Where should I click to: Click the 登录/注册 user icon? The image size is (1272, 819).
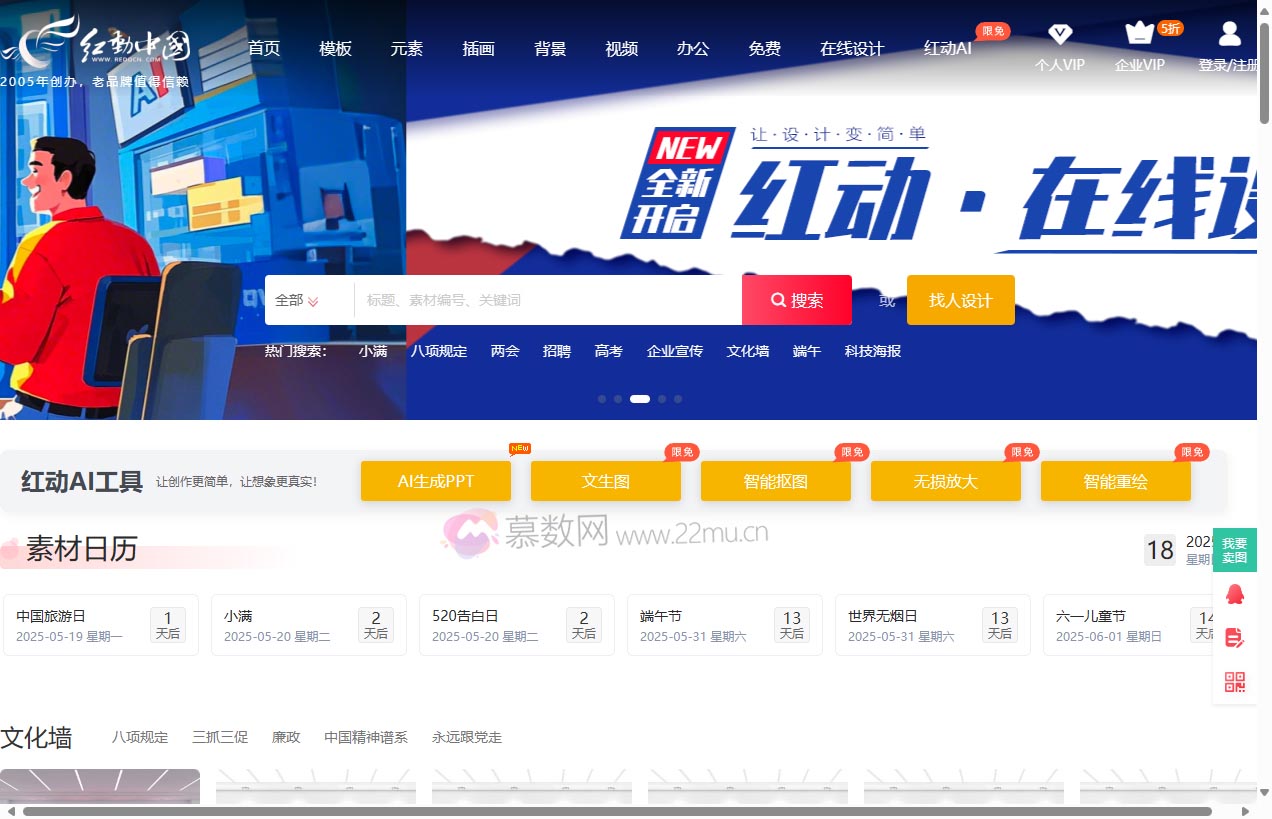pos(1228,33)
